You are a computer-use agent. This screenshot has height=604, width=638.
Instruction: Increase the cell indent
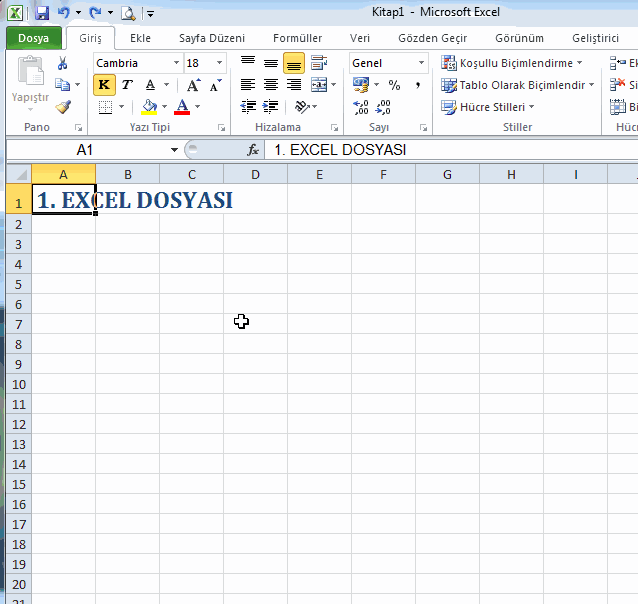tap(271, 107)
